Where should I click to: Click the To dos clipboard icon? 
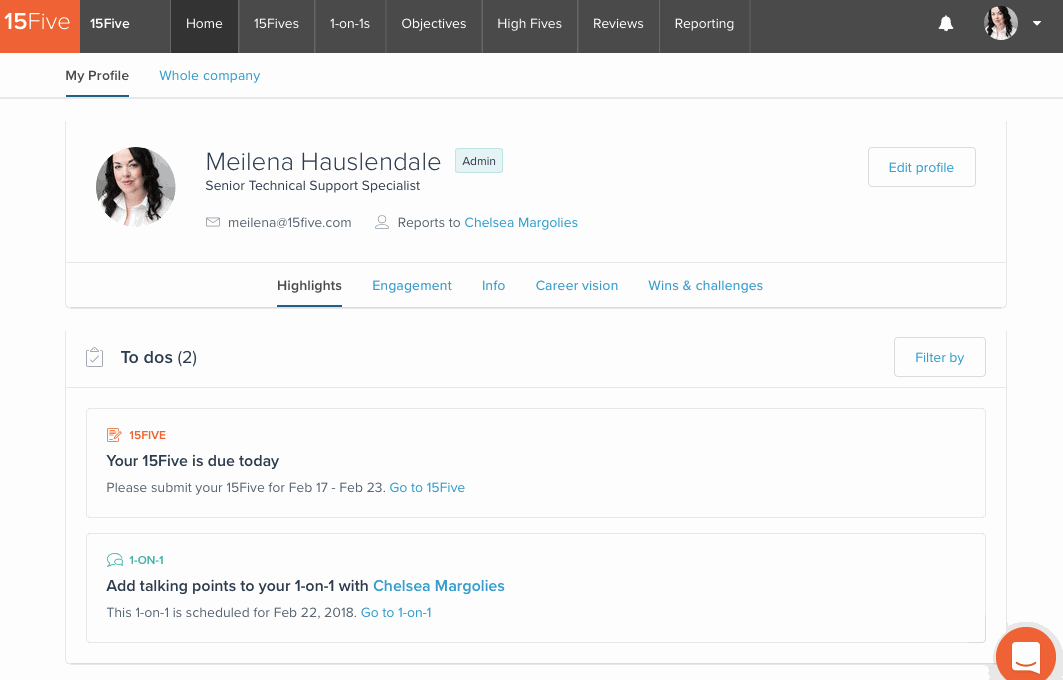point(95,357)
